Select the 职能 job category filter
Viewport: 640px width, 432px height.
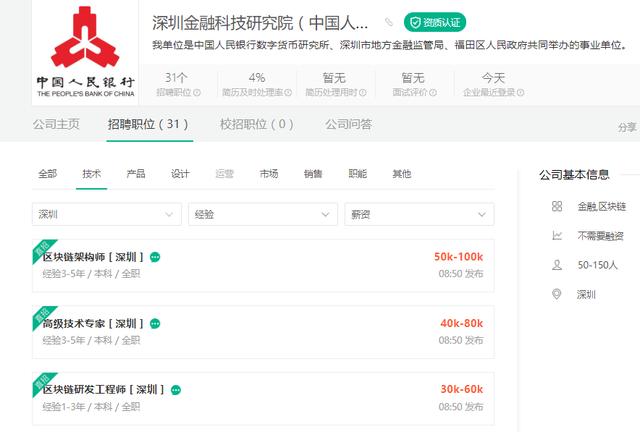point(358,174)
